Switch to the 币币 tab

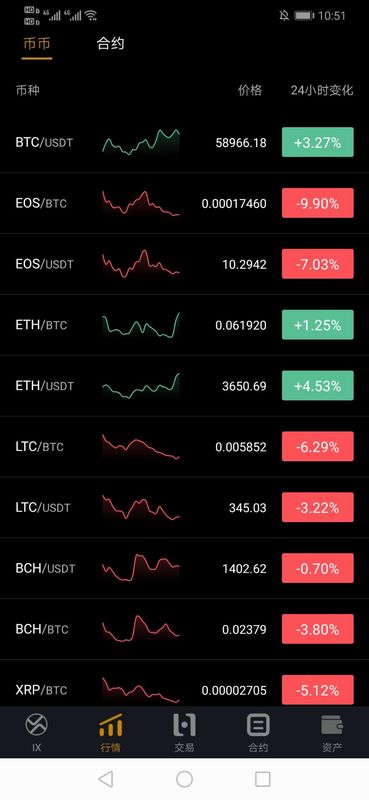pyautogui.click(x=37, y=44)
